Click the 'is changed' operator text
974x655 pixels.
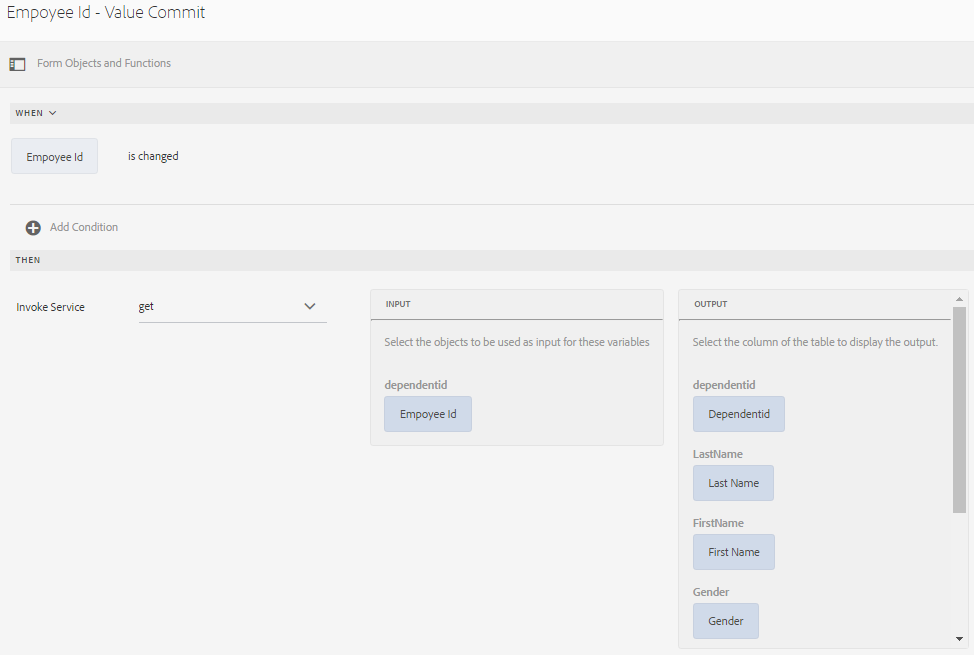point(153,156)
